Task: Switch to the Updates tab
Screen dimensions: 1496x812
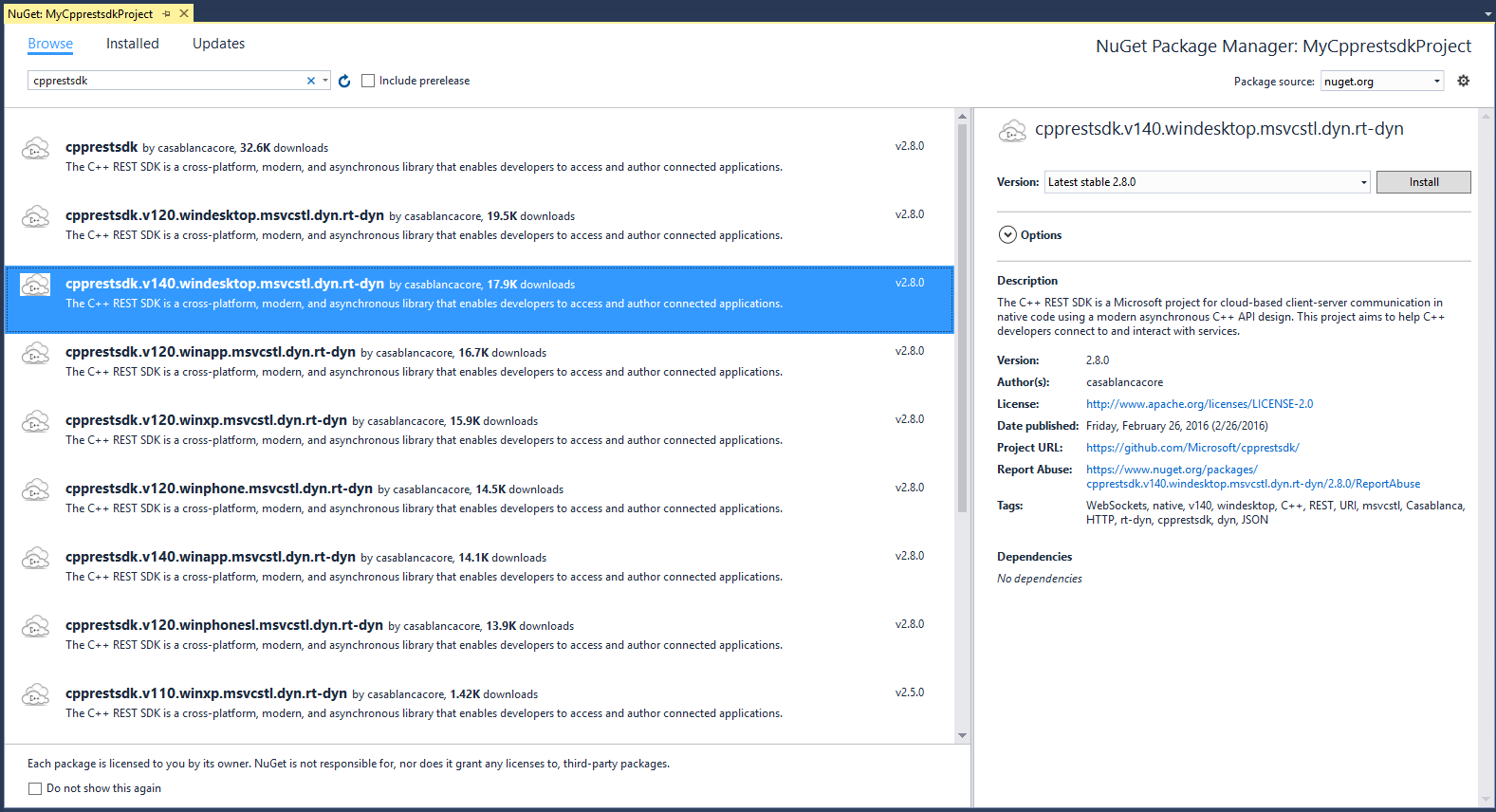Action: (x=218, y=44)
